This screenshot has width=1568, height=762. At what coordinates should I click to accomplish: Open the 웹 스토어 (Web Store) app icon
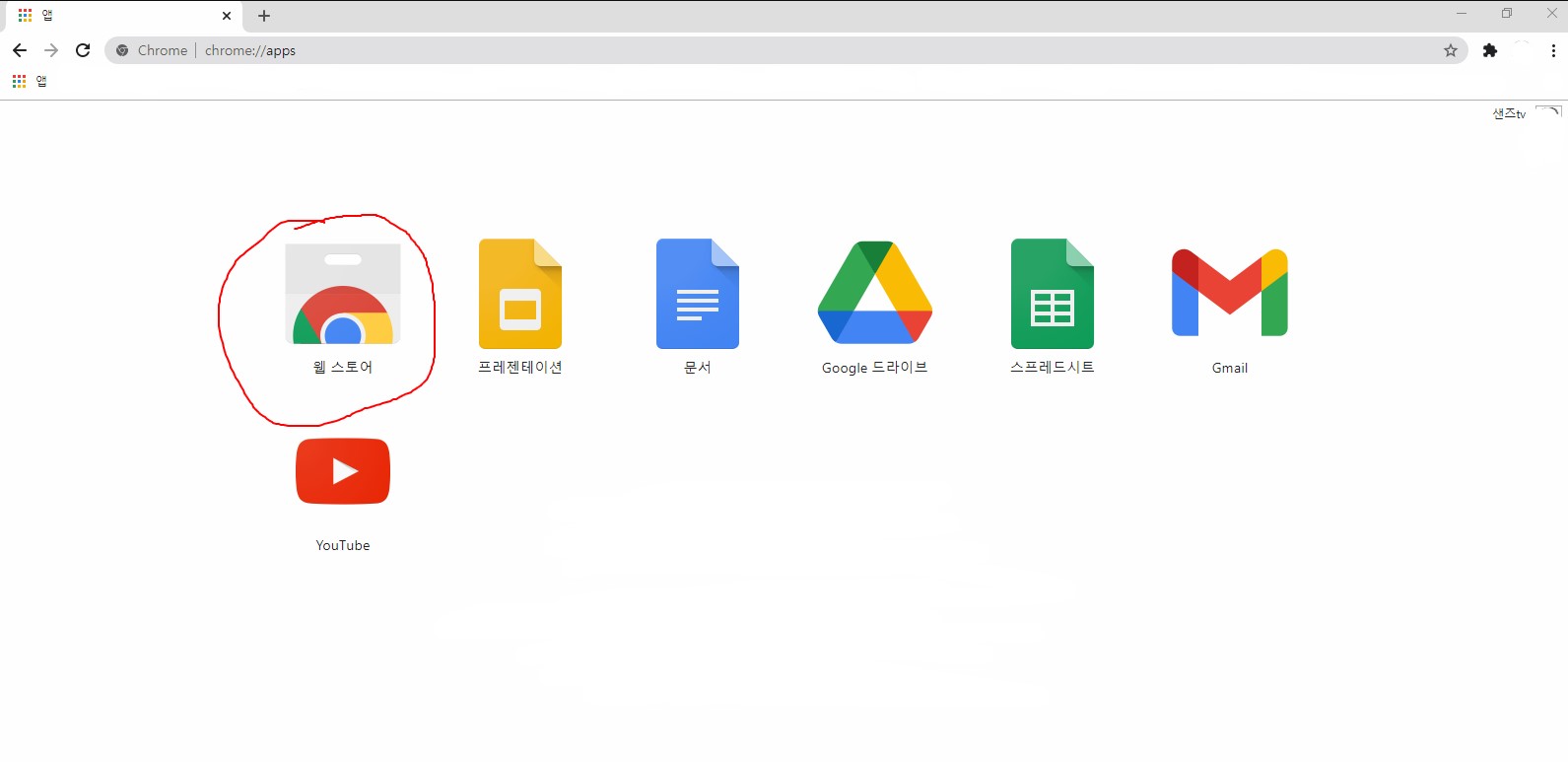[x=343, y=294]
